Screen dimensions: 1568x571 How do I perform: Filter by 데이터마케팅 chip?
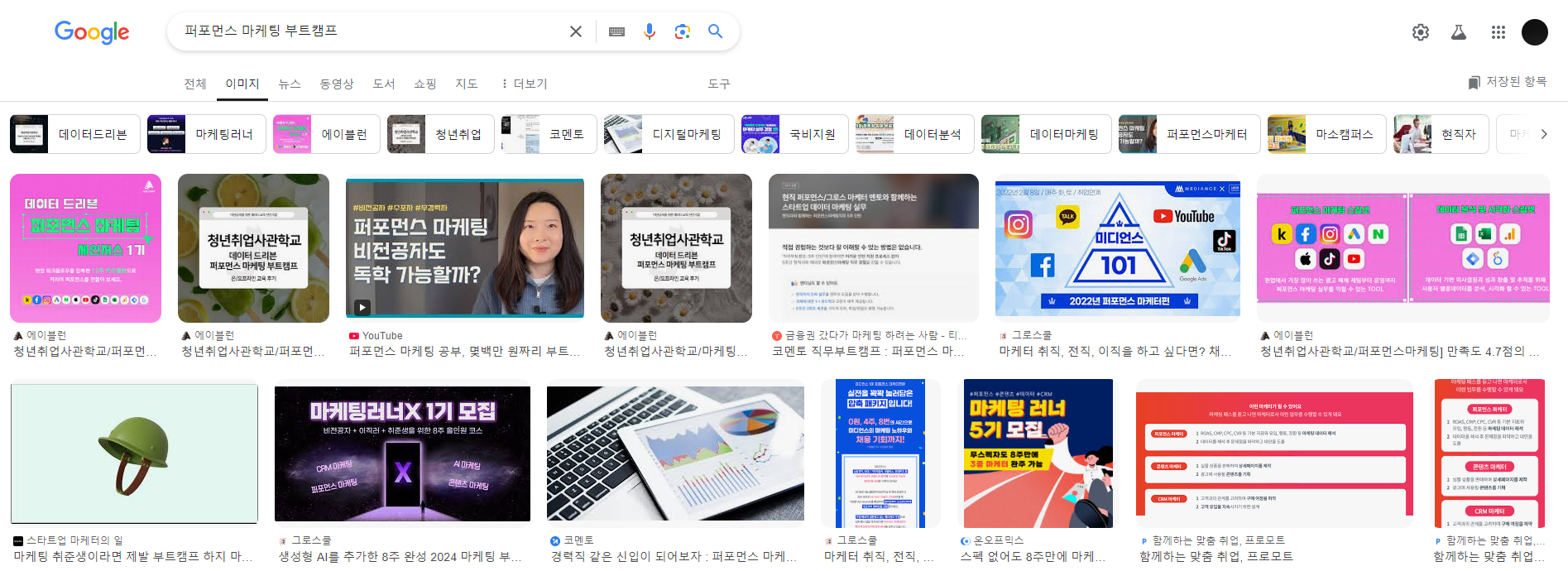tap(1047, 134)
